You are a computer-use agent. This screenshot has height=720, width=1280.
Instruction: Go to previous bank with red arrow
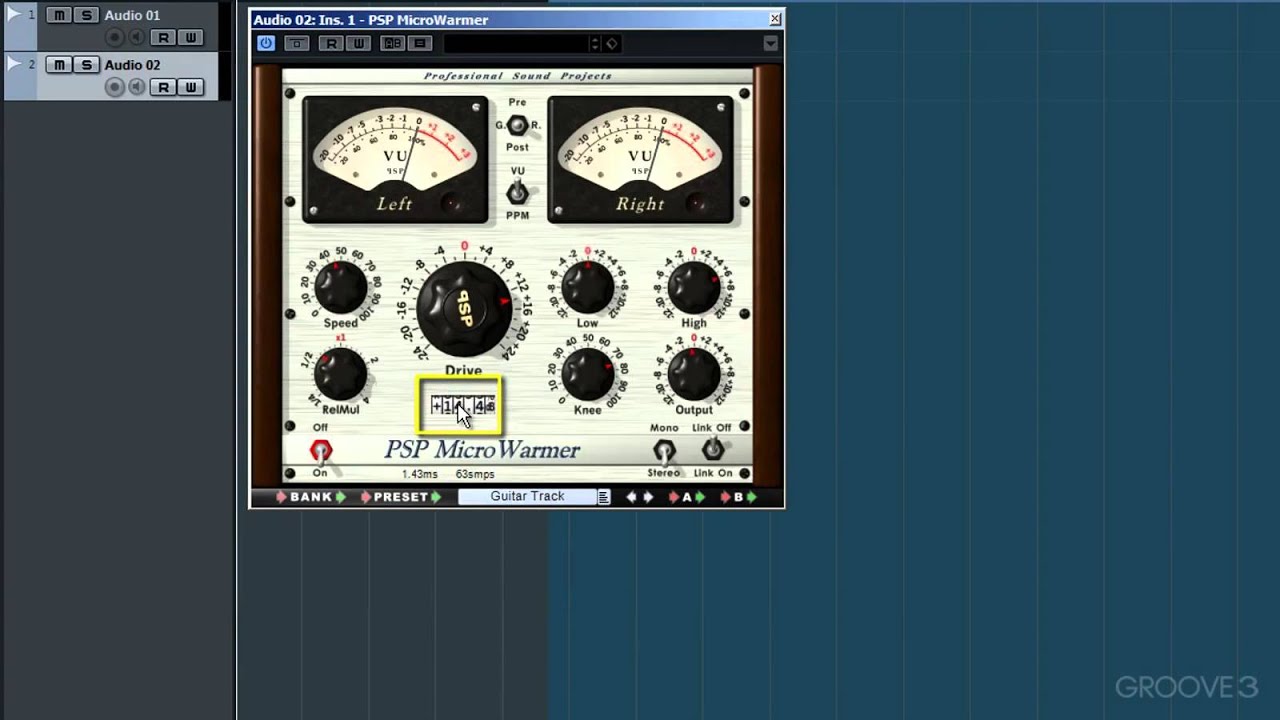(282, 497)
